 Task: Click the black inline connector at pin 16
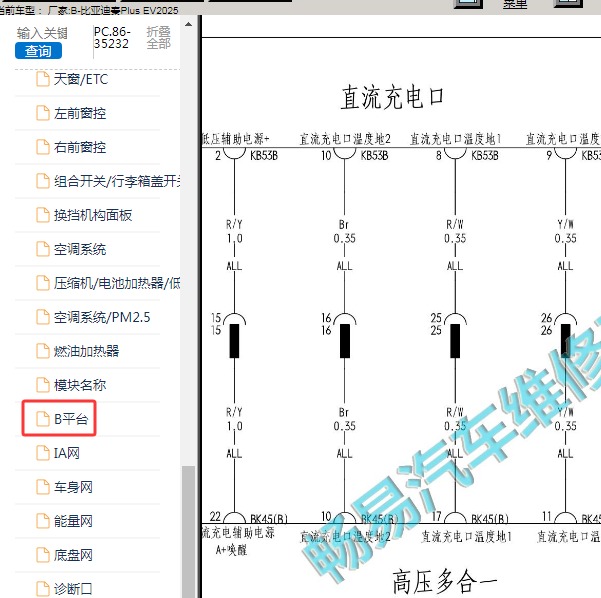[x=345, y=341]
